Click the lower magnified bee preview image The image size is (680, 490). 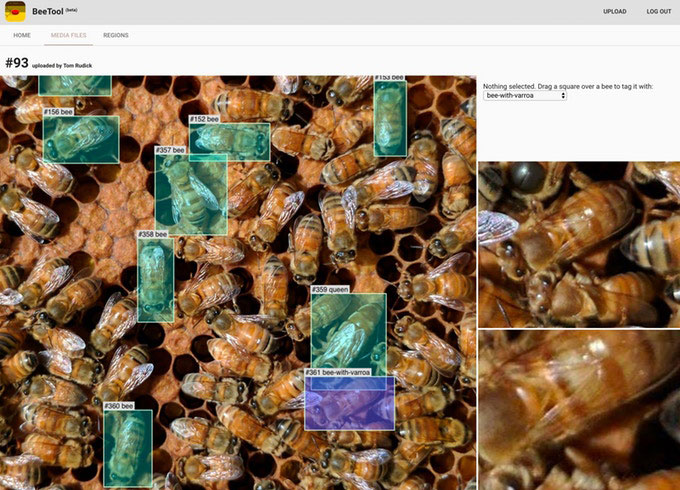click(x=579, y=410)
